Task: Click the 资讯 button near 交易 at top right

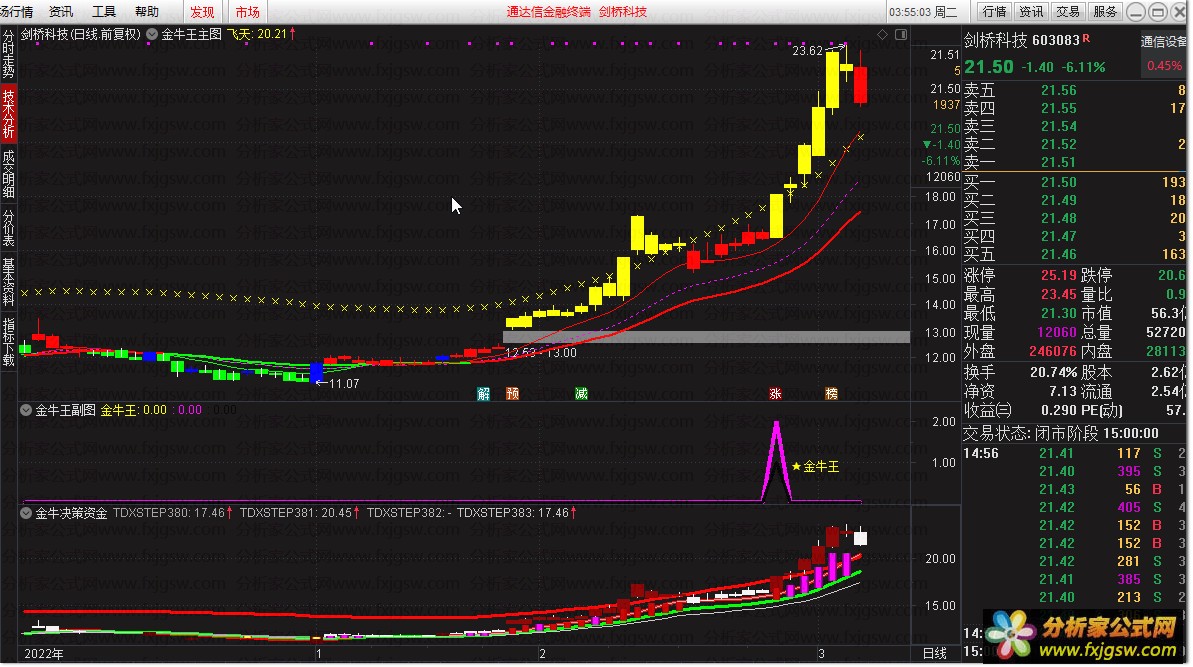Action: [x=1031, y=11]
